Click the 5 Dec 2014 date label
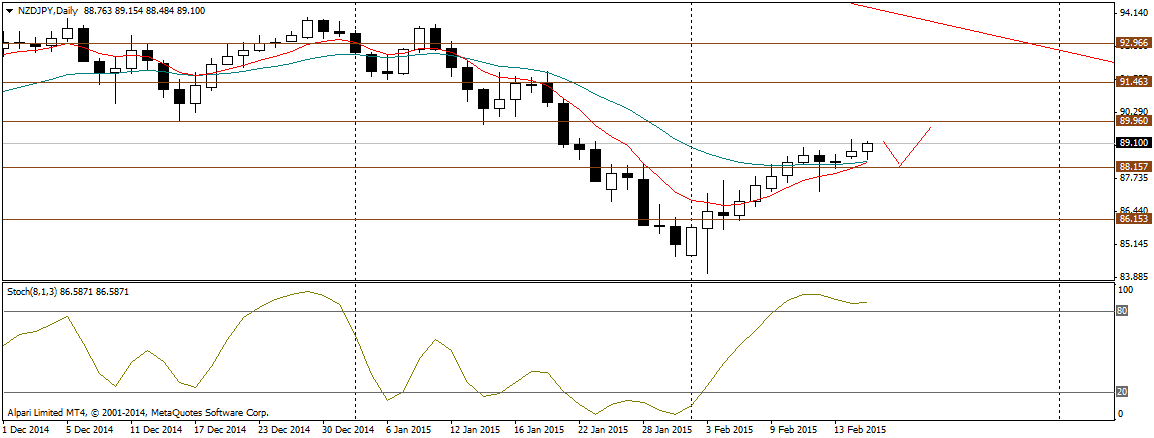1154x438 pixels. pyautogui.click(x=90, y=429)
